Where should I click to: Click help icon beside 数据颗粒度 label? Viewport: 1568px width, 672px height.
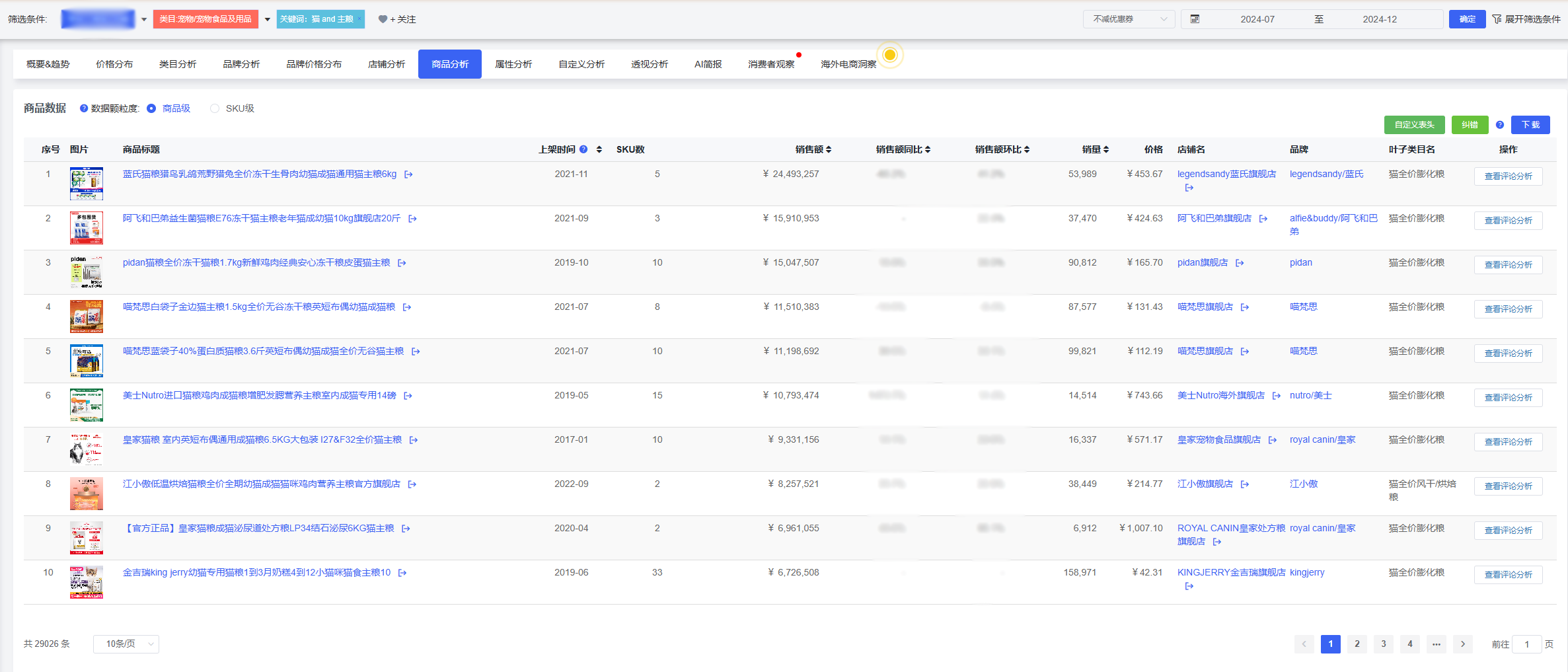84,108
